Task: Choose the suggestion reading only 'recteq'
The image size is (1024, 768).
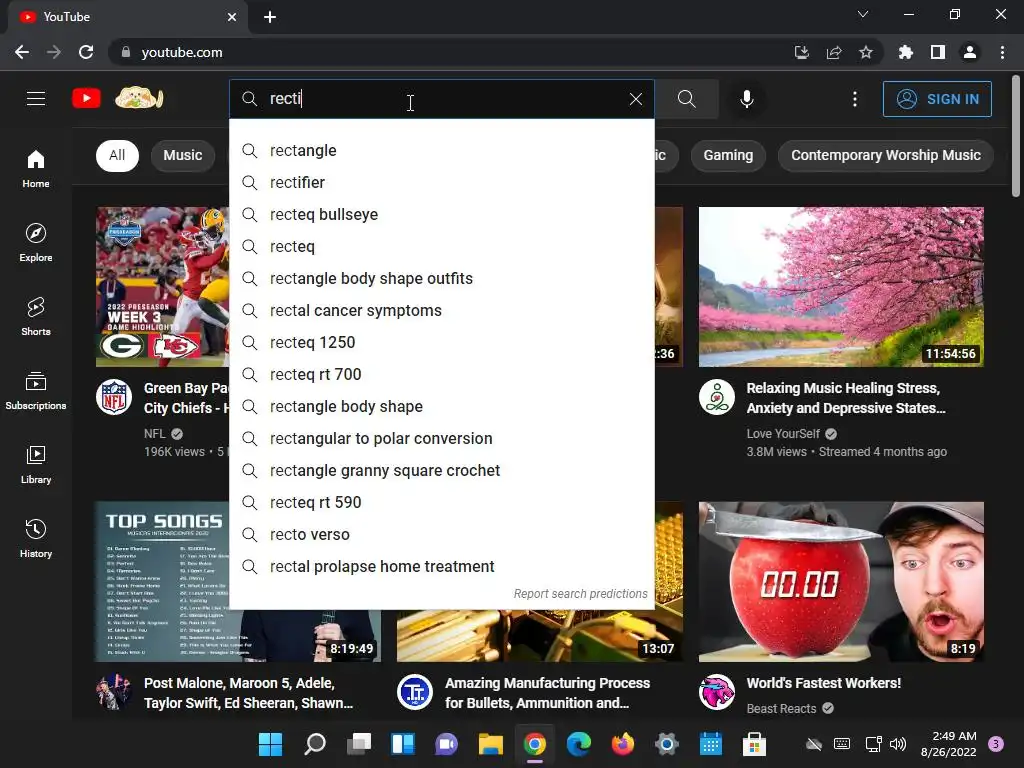Action: point(442,246)
